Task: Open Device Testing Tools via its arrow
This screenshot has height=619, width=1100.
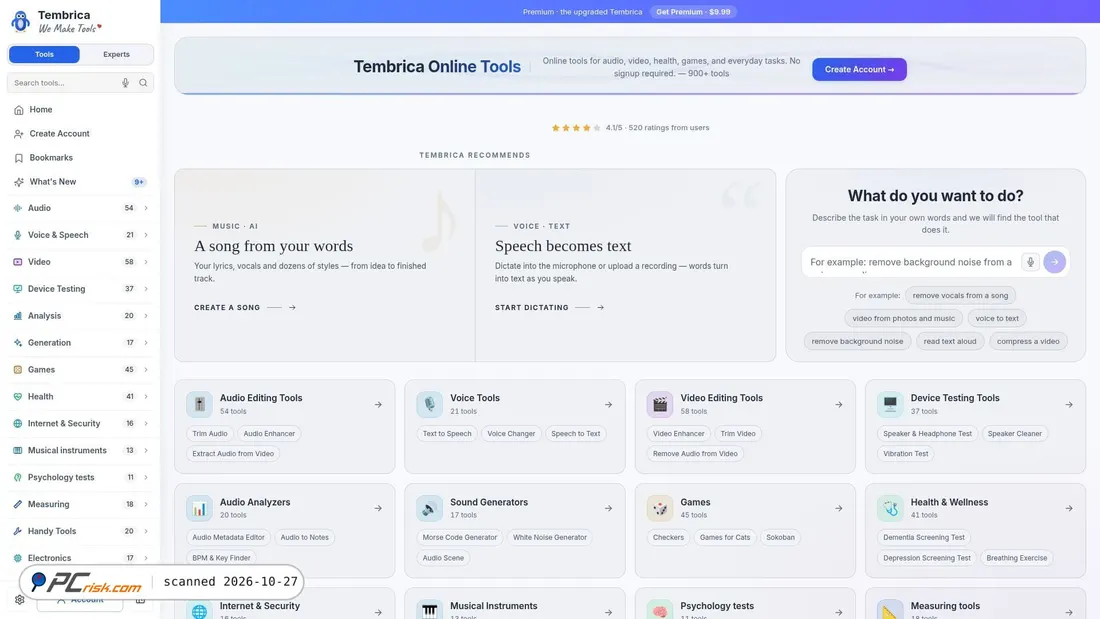Action: click(1068, 404)
